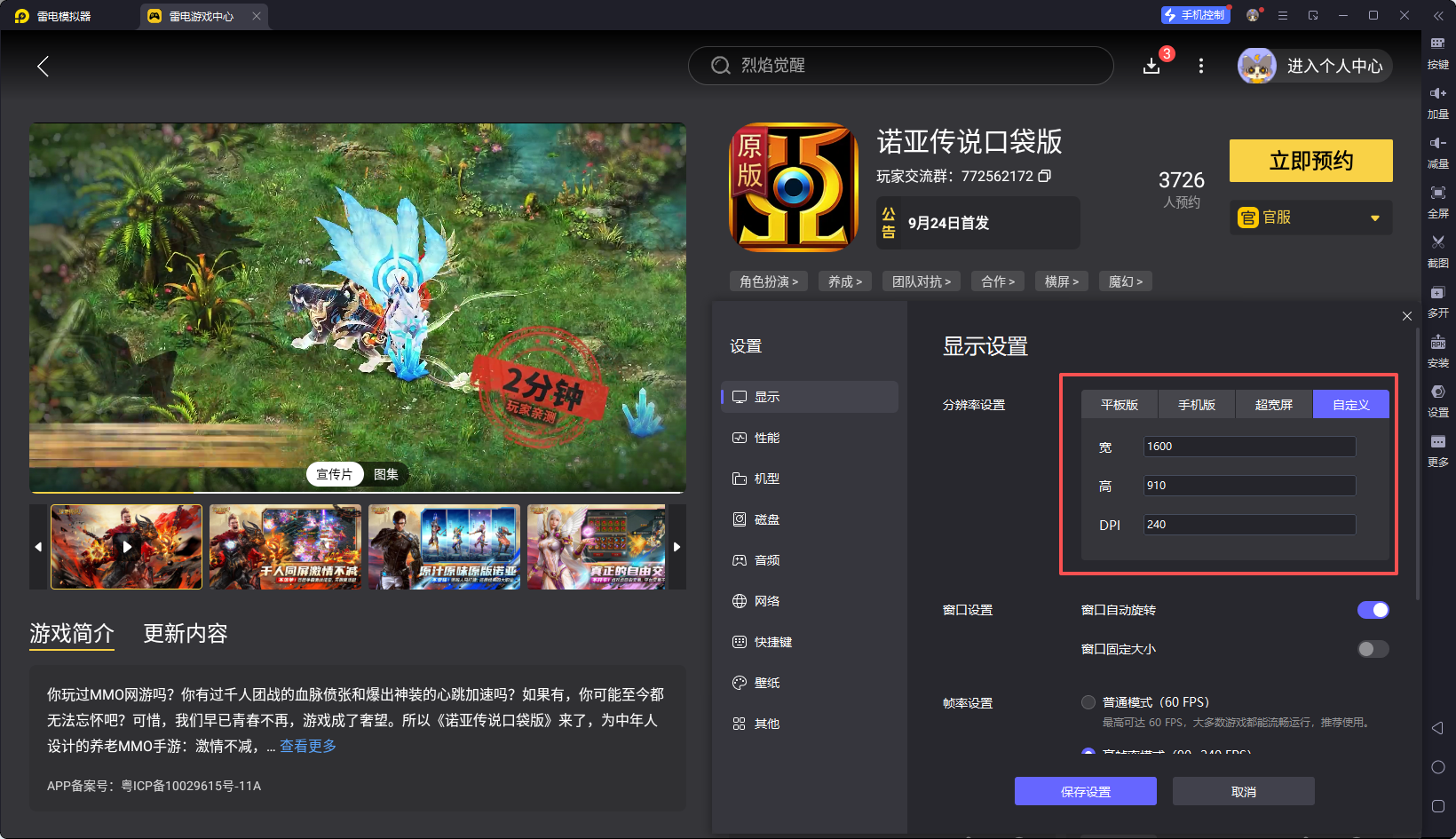This screenshot has height=839, width=1456.
Task: Click the search magnifier icon
Action: (x=720, y=66)
